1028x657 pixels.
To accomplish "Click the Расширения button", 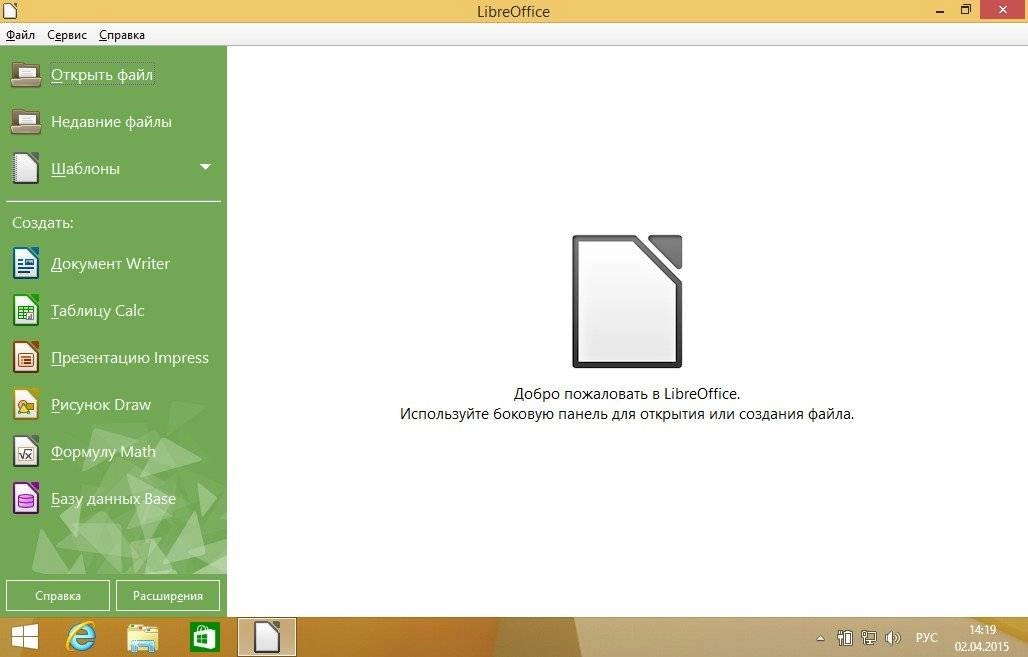I will click(x=168, y=595).
